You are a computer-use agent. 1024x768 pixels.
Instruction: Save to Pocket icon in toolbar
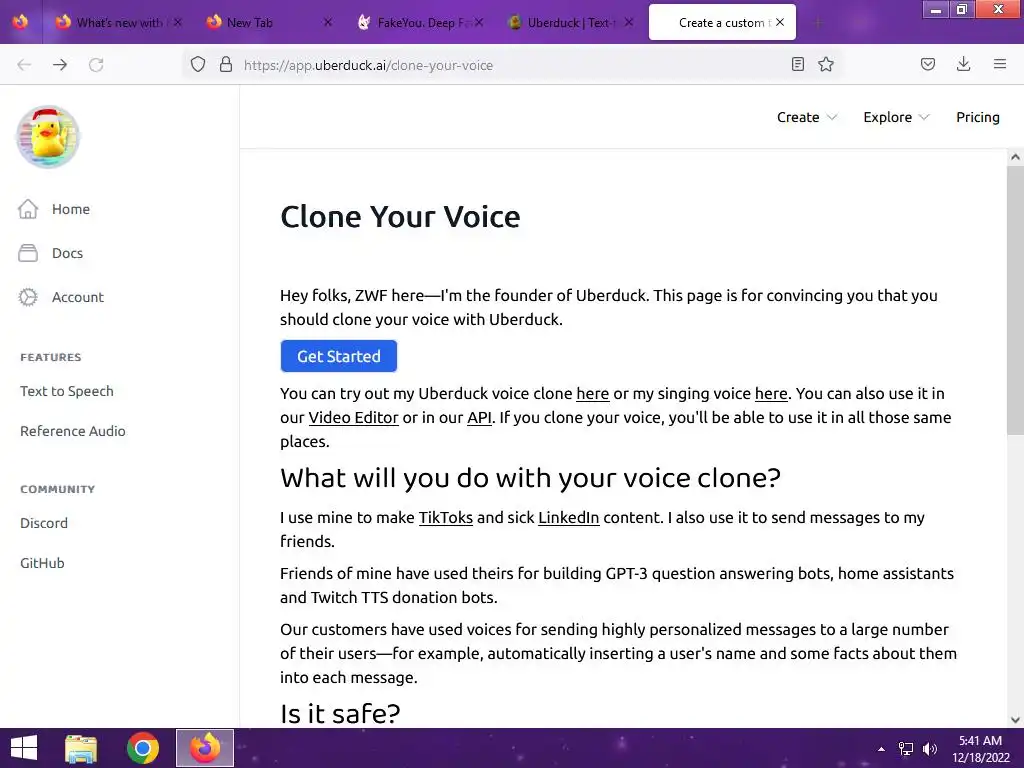point(928,64)
